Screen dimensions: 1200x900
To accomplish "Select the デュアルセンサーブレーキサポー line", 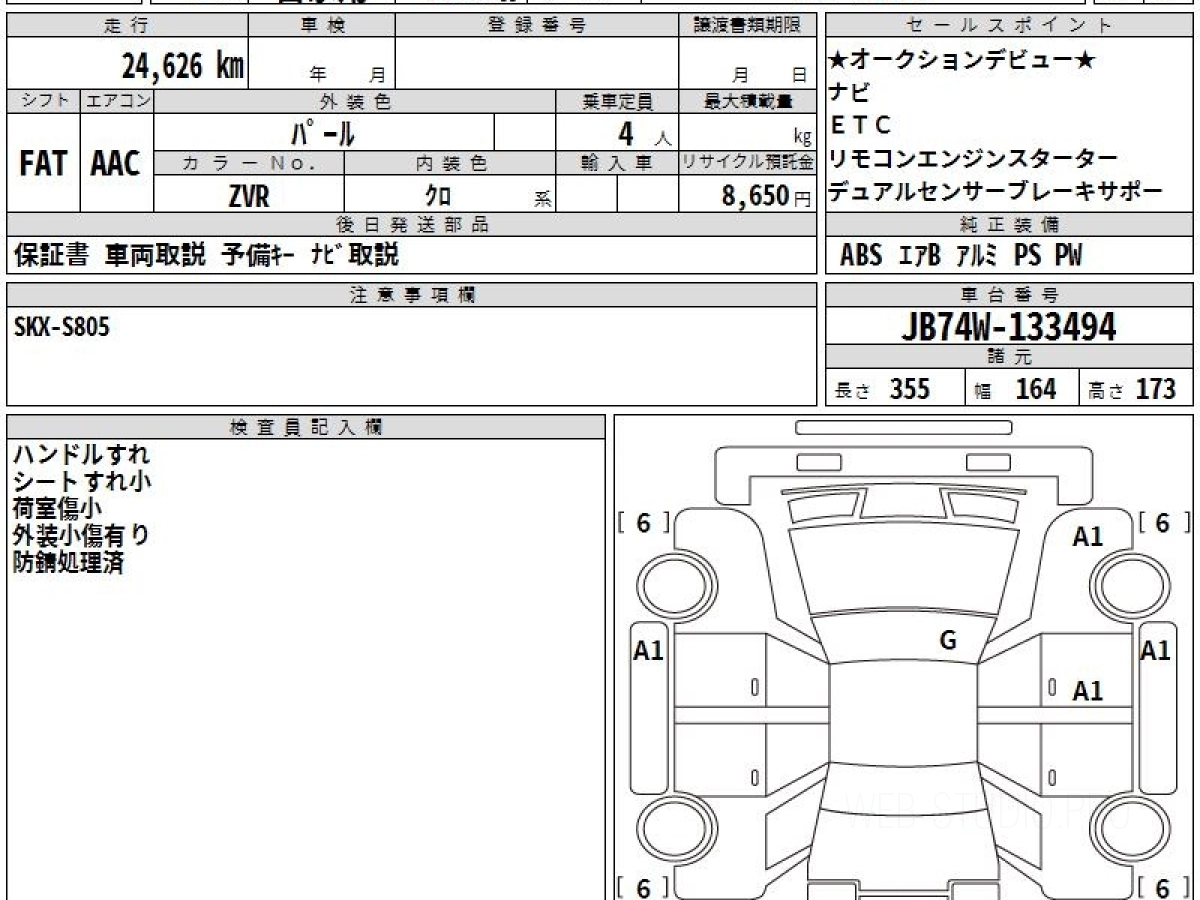I will point(996,192).
